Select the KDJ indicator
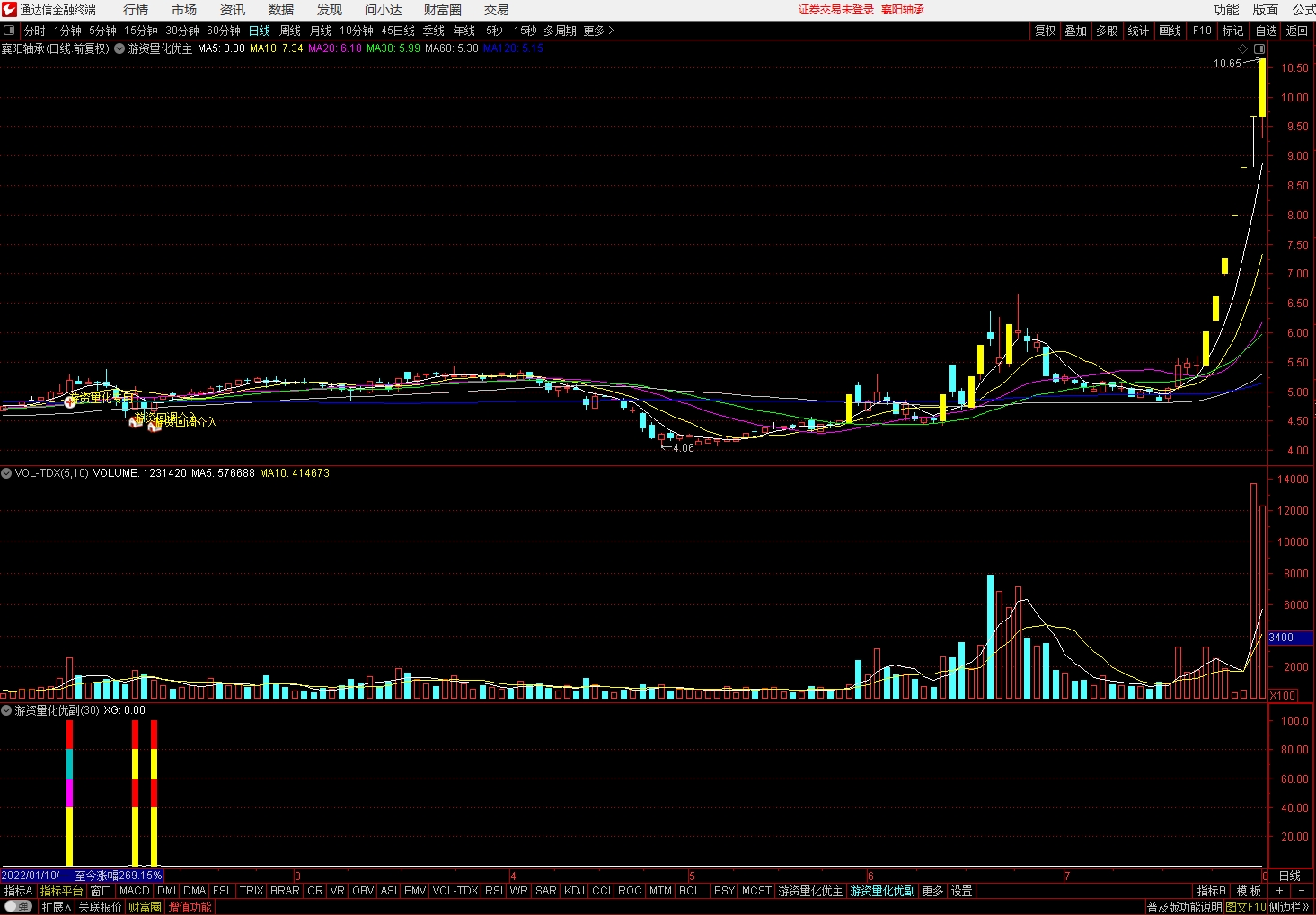Screen dimensions: 1316x916 pyautogui.click(x=574, y=891)
